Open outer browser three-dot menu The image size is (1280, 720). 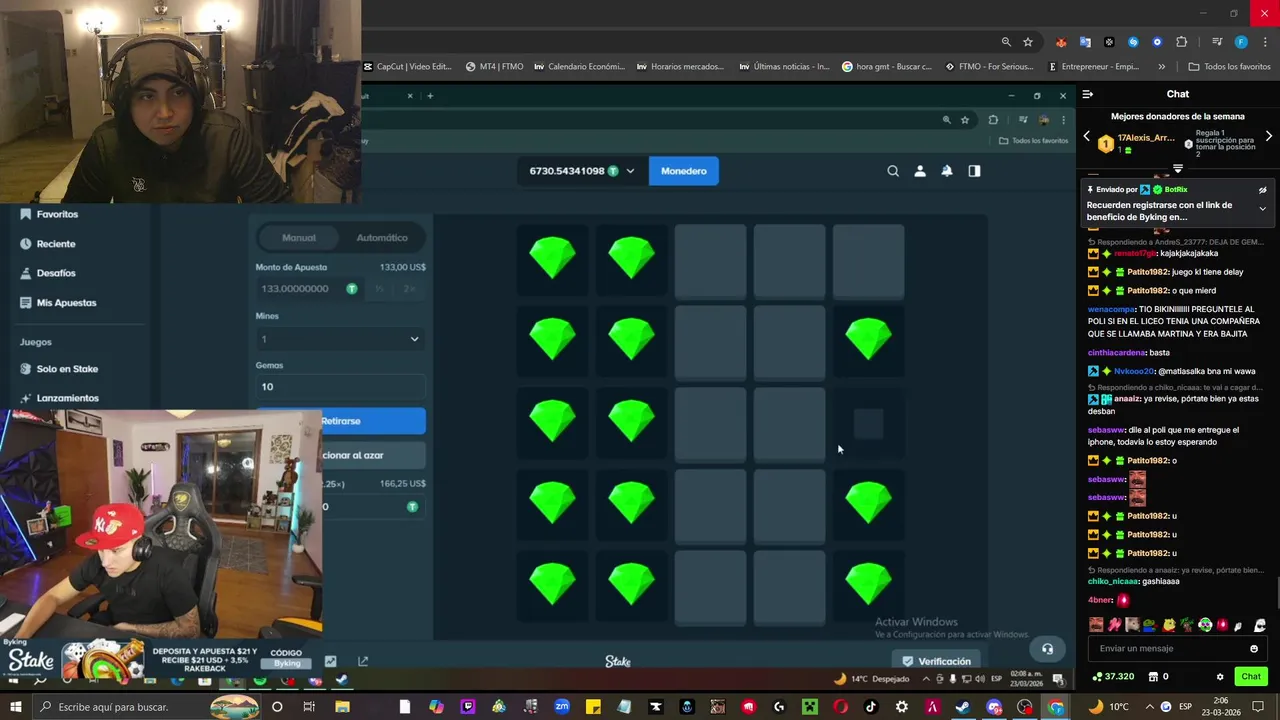pos(1265,42)
